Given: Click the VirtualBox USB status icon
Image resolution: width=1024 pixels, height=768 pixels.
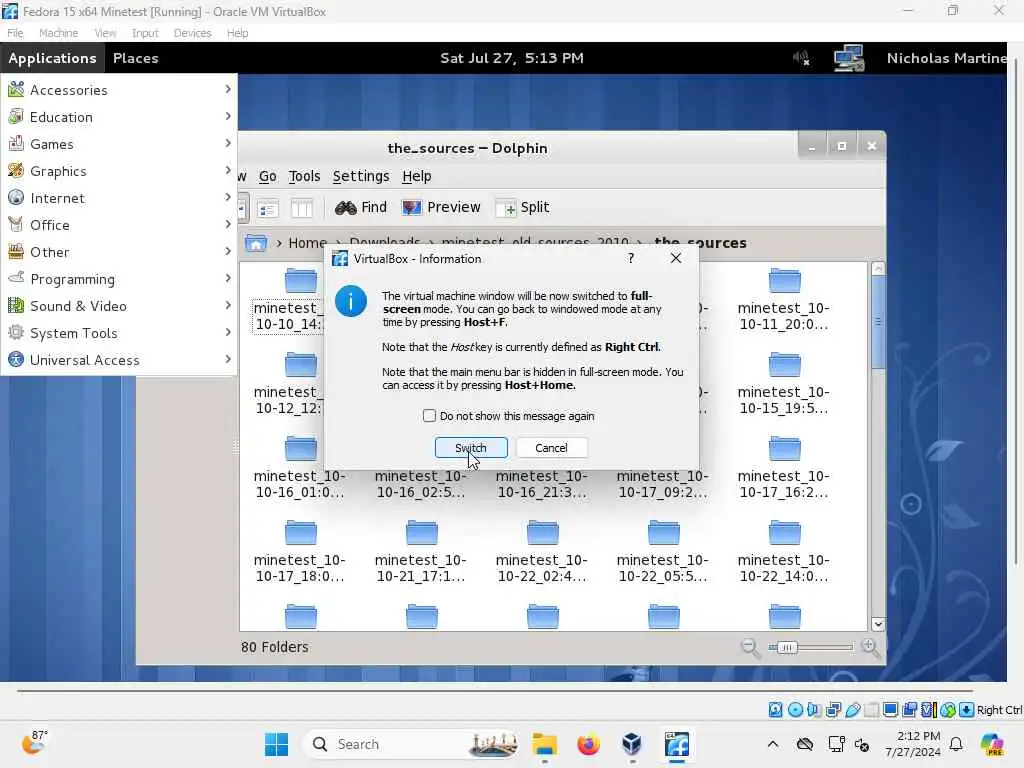Looking at the screenshot, I should [852, 710].
